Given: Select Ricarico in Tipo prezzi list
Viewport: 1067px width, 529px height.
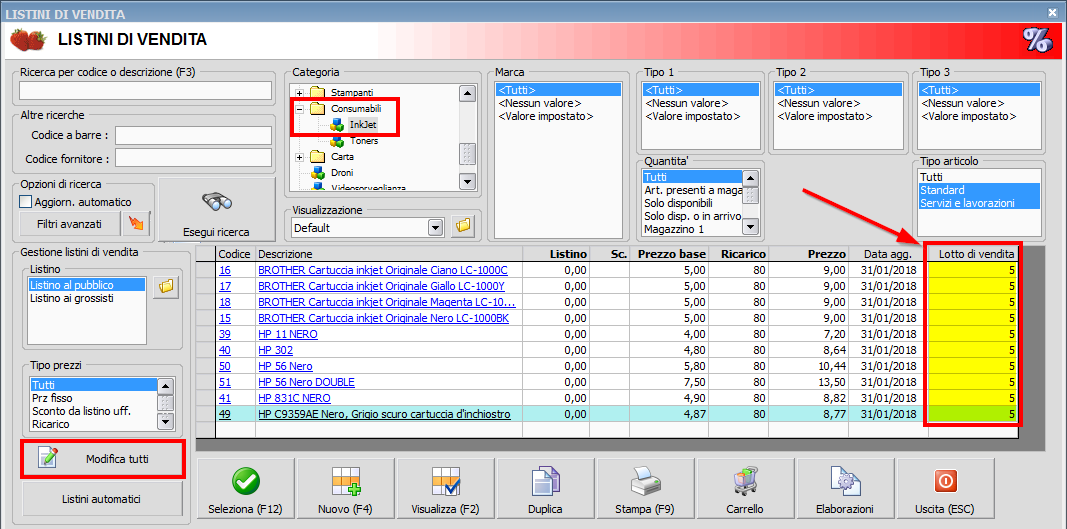Looking at the screenshot, I should [93, 424].
